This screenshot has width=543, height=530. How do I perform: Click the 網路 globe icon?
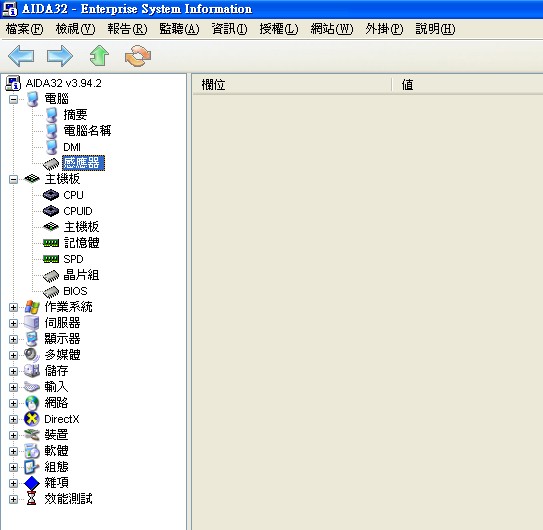click(32, 403)
